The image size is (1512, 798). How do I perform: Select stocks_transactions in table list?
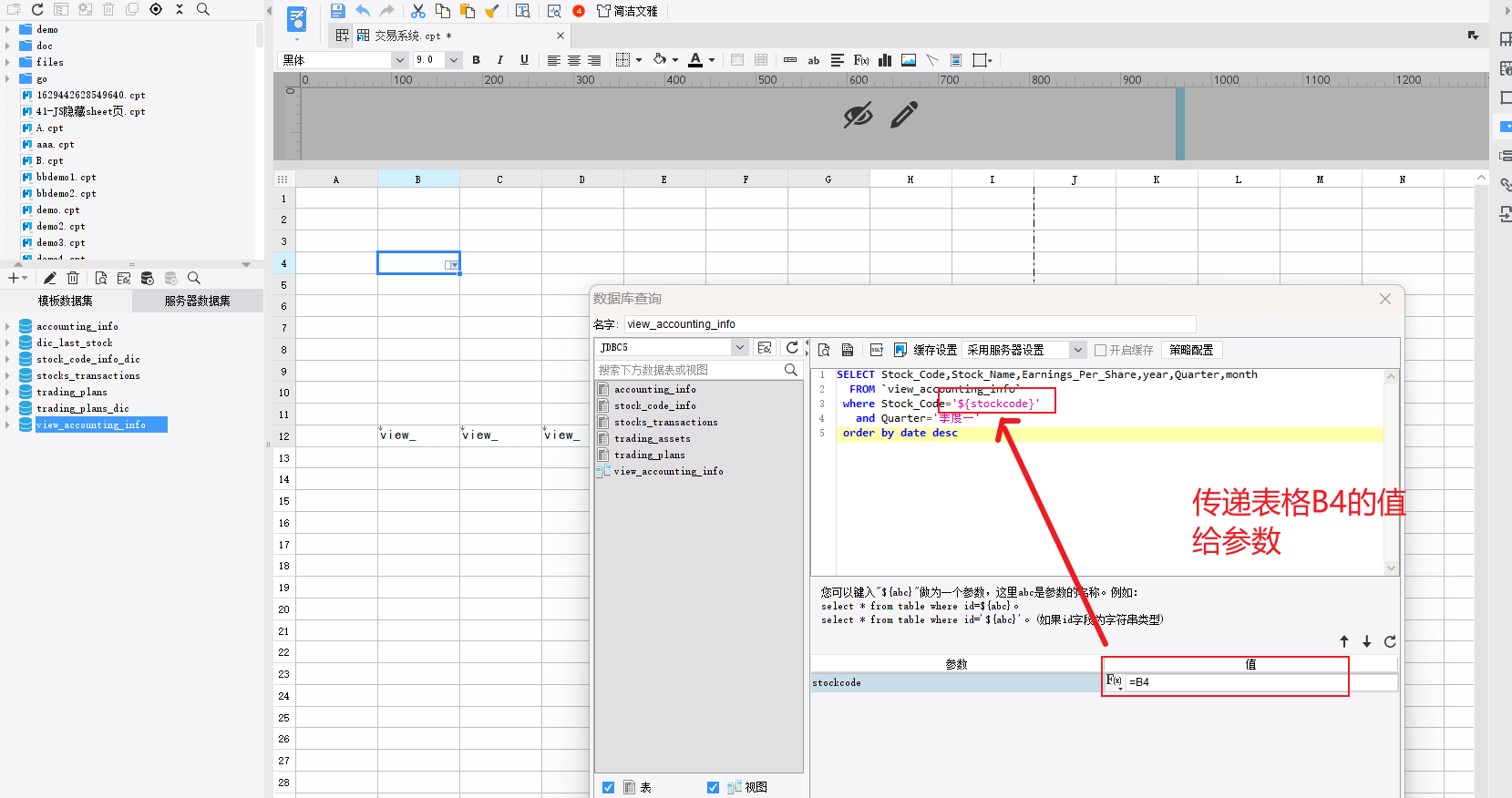665,422
